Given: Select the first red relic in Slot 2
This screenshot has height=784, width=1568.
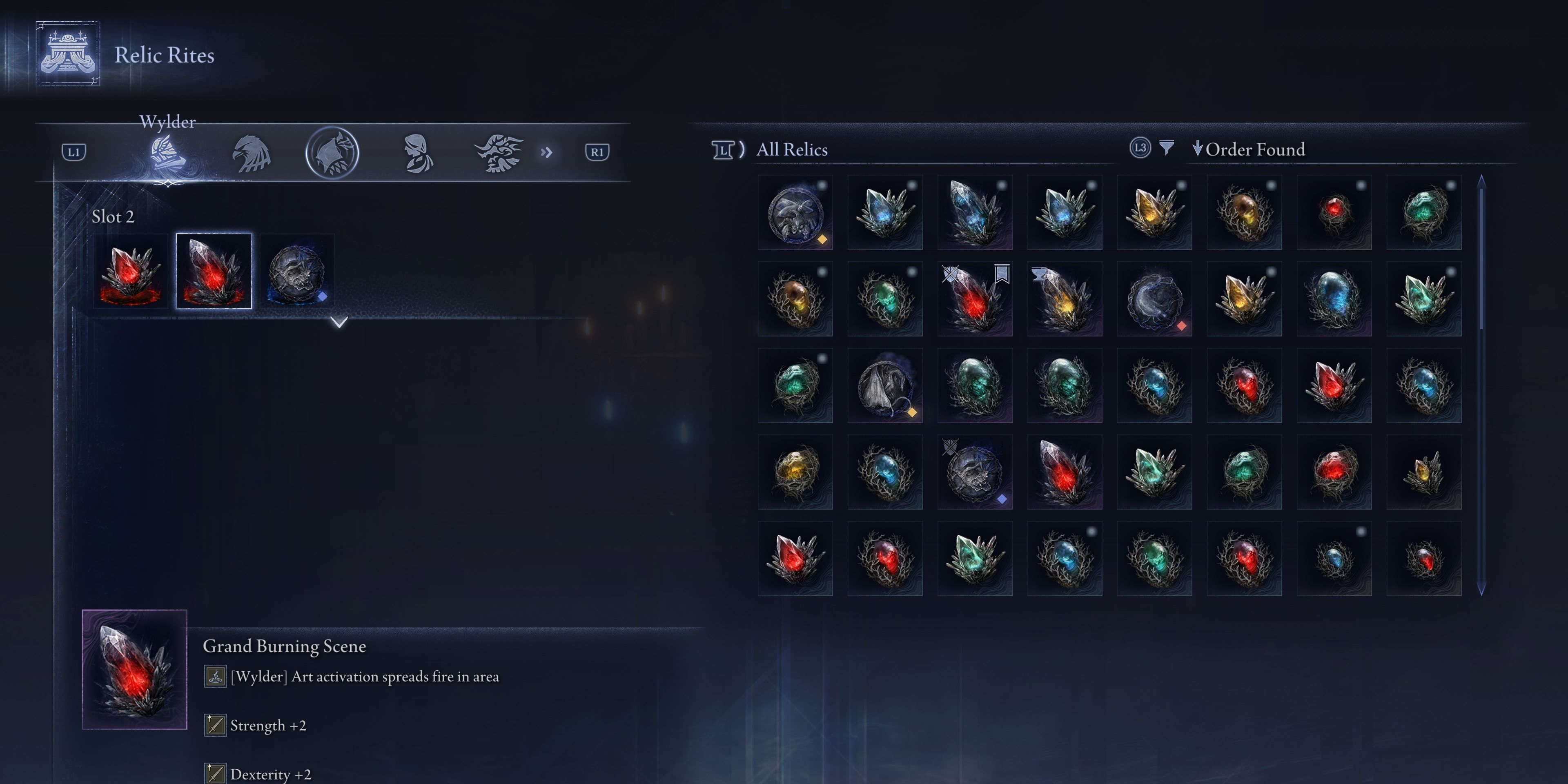Looking at the screenshot, I should [x=131, y=272].
